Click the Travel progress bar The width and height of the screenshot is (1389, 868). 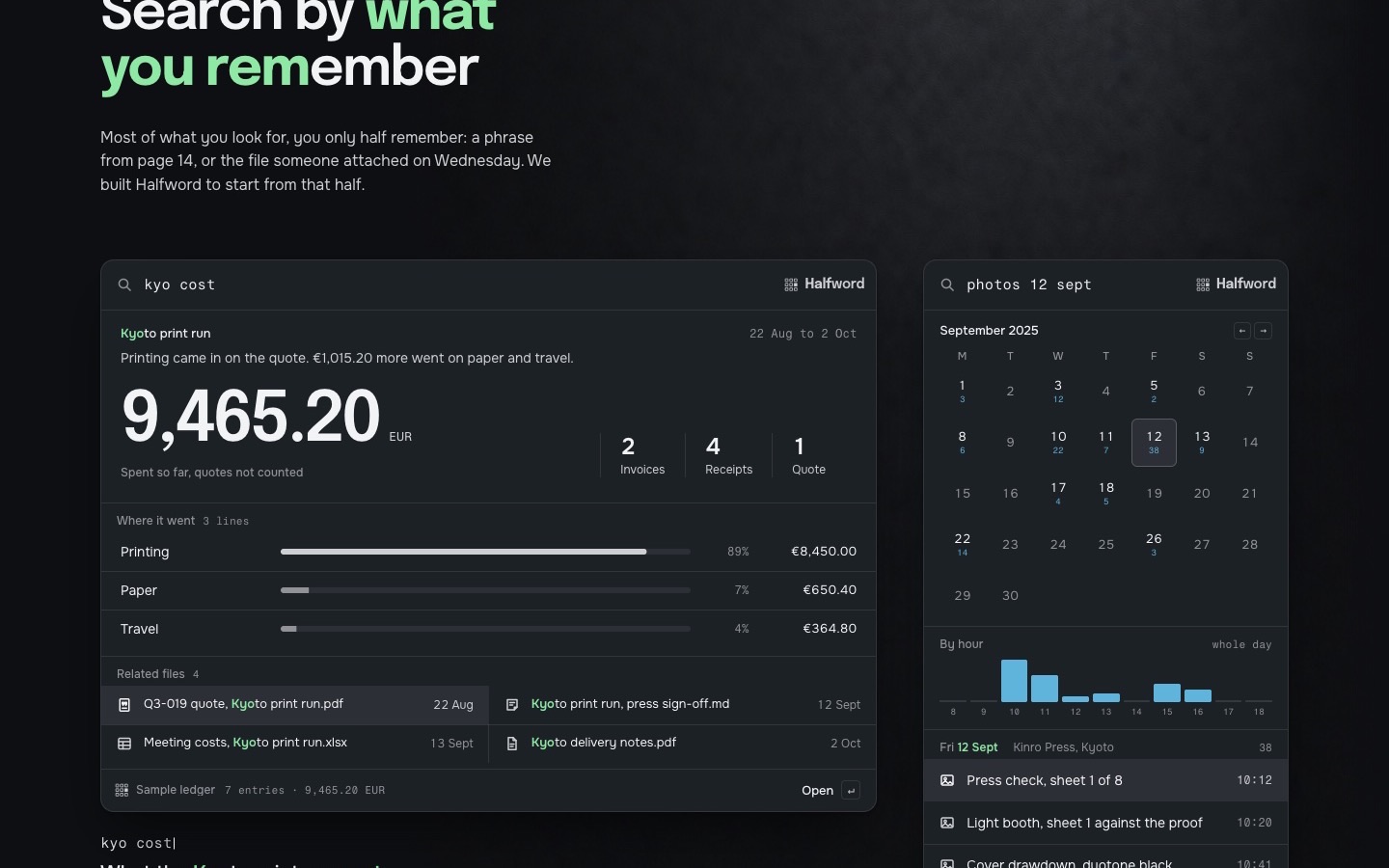tap(485, 629)
